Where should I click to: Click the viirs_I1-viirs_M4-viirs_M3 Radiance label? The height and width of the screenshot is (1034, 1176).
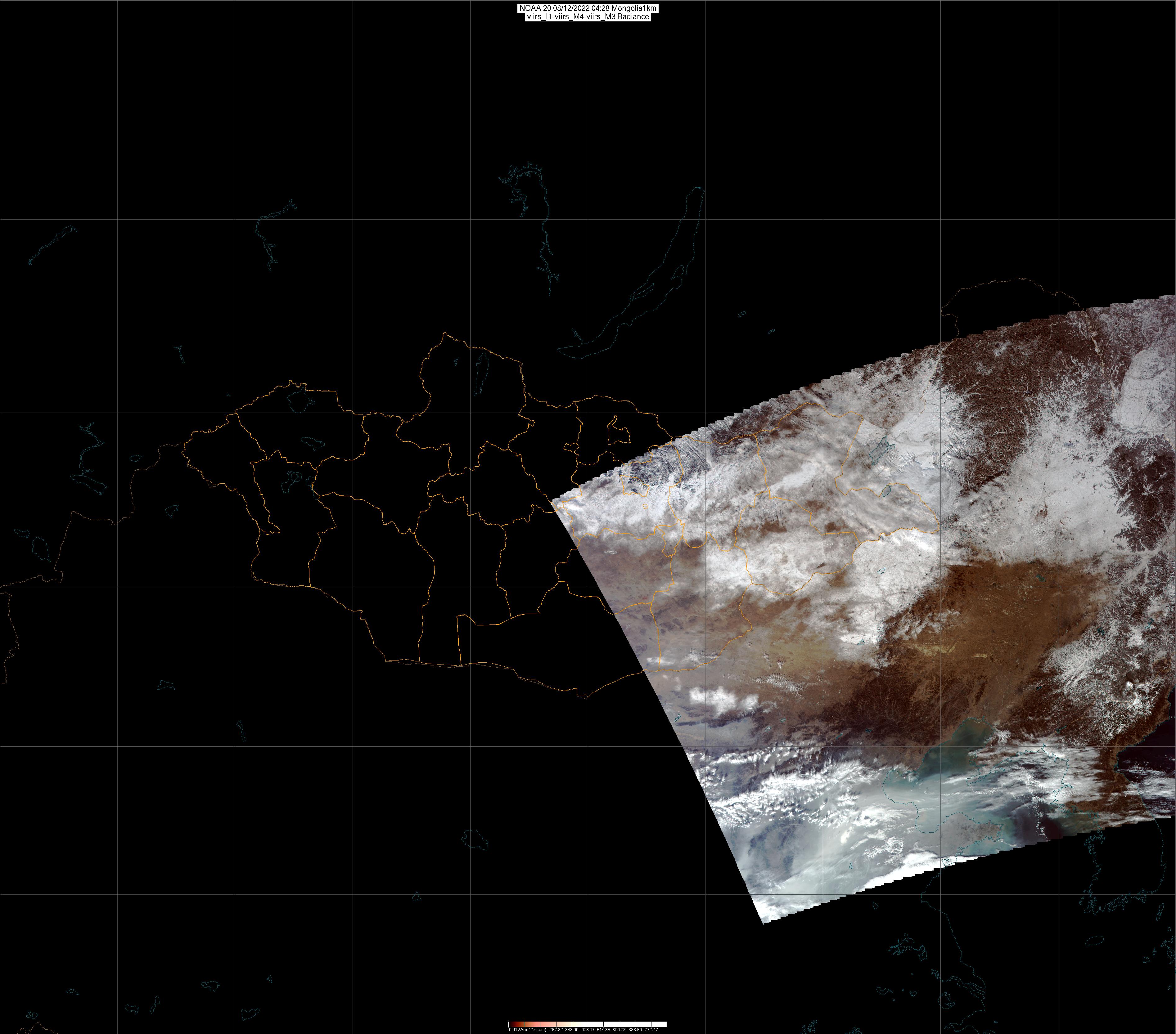[588, 17]
